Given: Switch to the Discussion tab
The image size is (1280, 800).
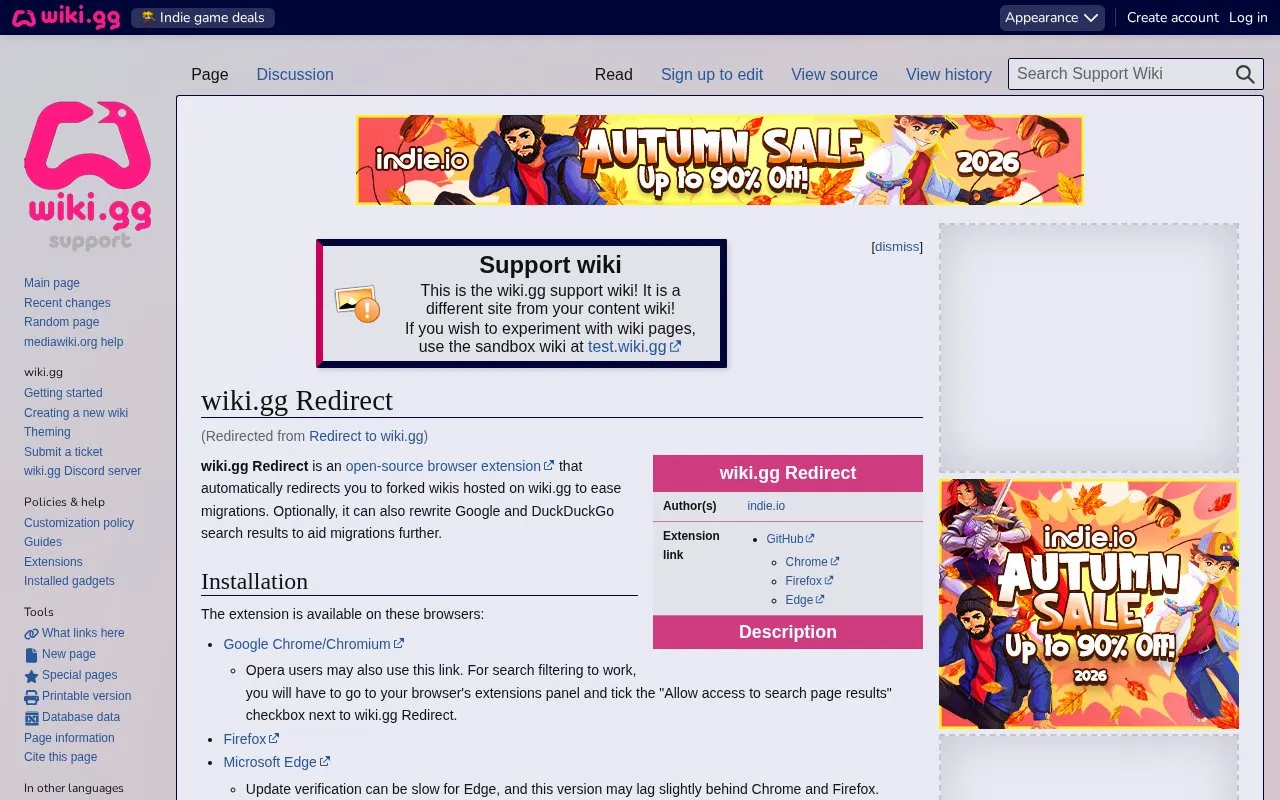Looking at the screenshot, I should pos(295,74).
